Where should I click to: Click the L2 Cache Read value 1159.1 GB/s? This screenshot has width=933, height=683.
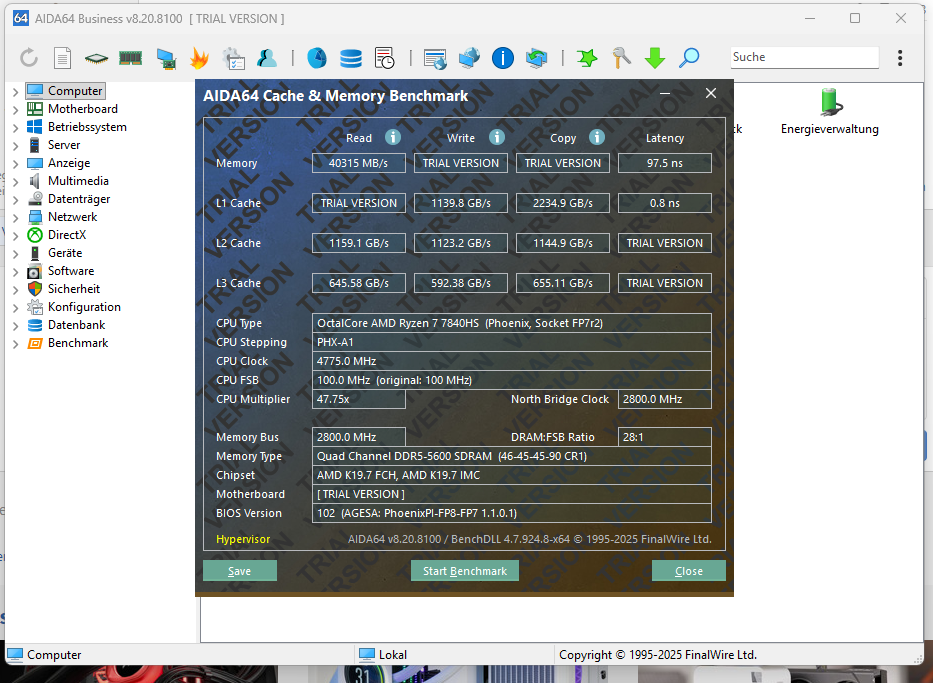[359, 243]
